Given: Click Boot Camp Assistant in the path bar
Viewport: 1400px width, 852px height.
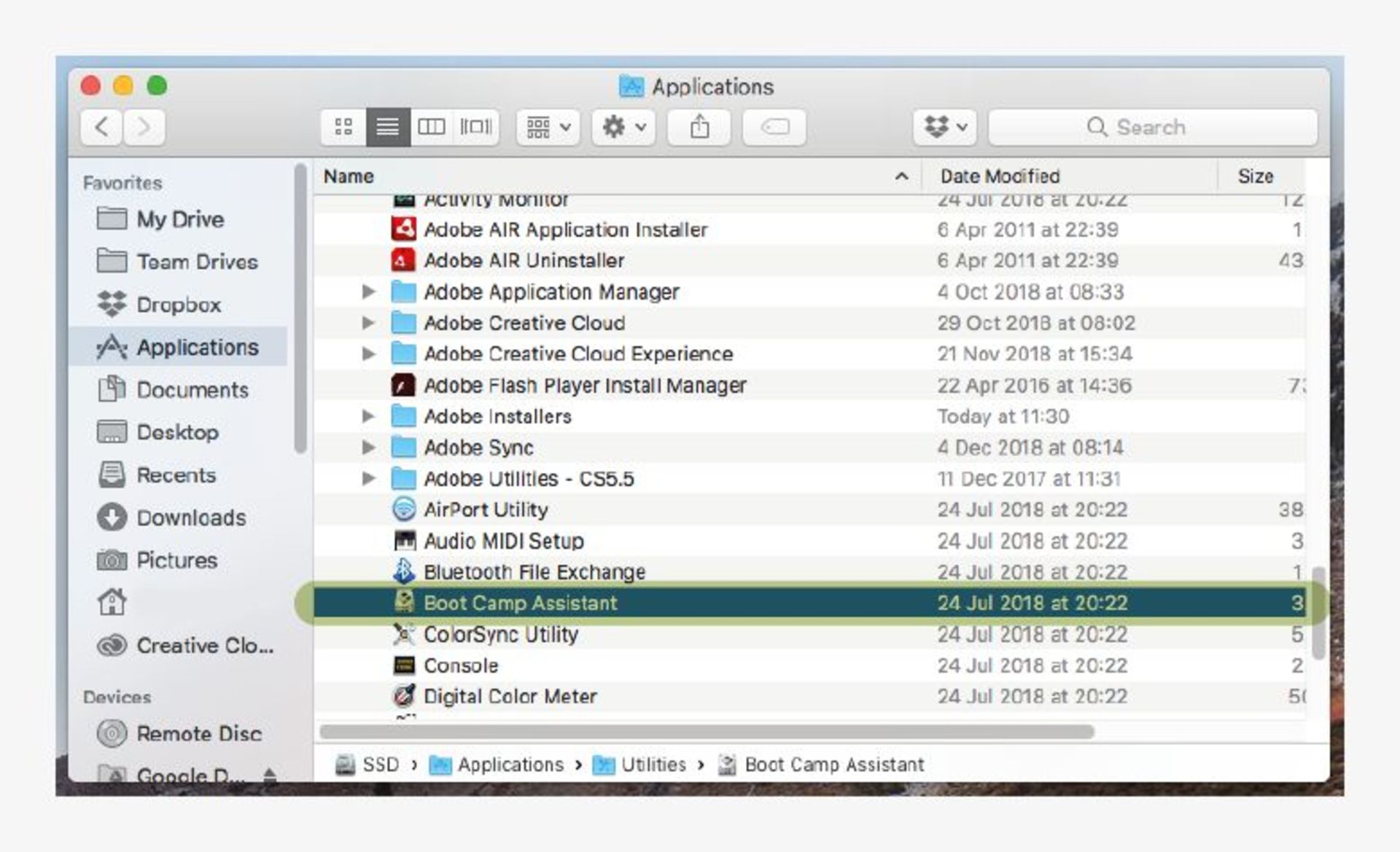Looking at the screenshot, I should point(821,765).
